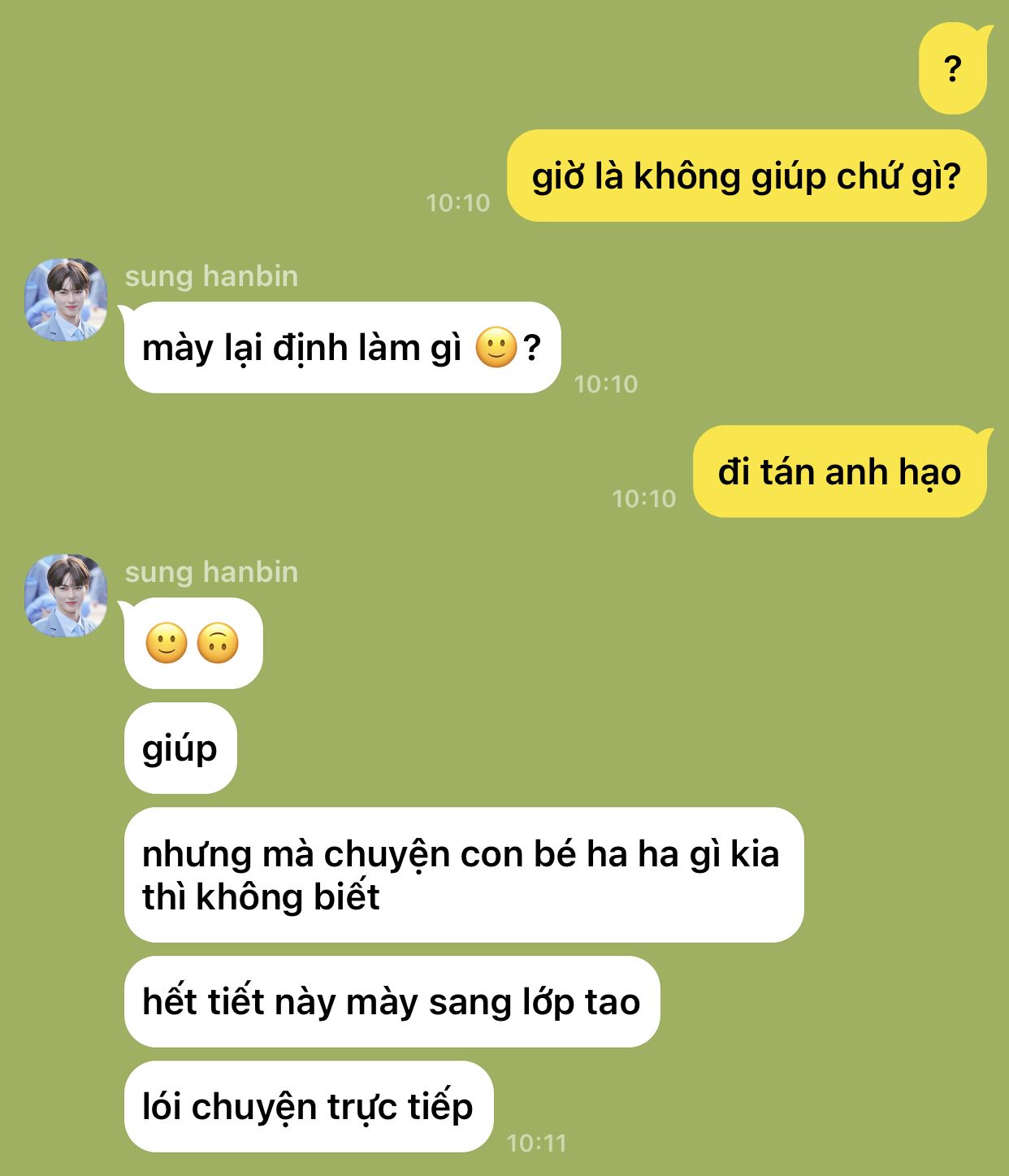The height and width of the screenshot is (1176, 1009).
Task: Click the tail of the top question mark bubble
Action: 985,34
